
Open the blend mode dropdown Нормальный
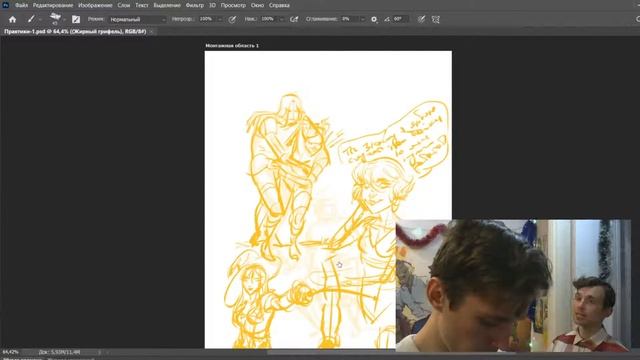point(137,19)
